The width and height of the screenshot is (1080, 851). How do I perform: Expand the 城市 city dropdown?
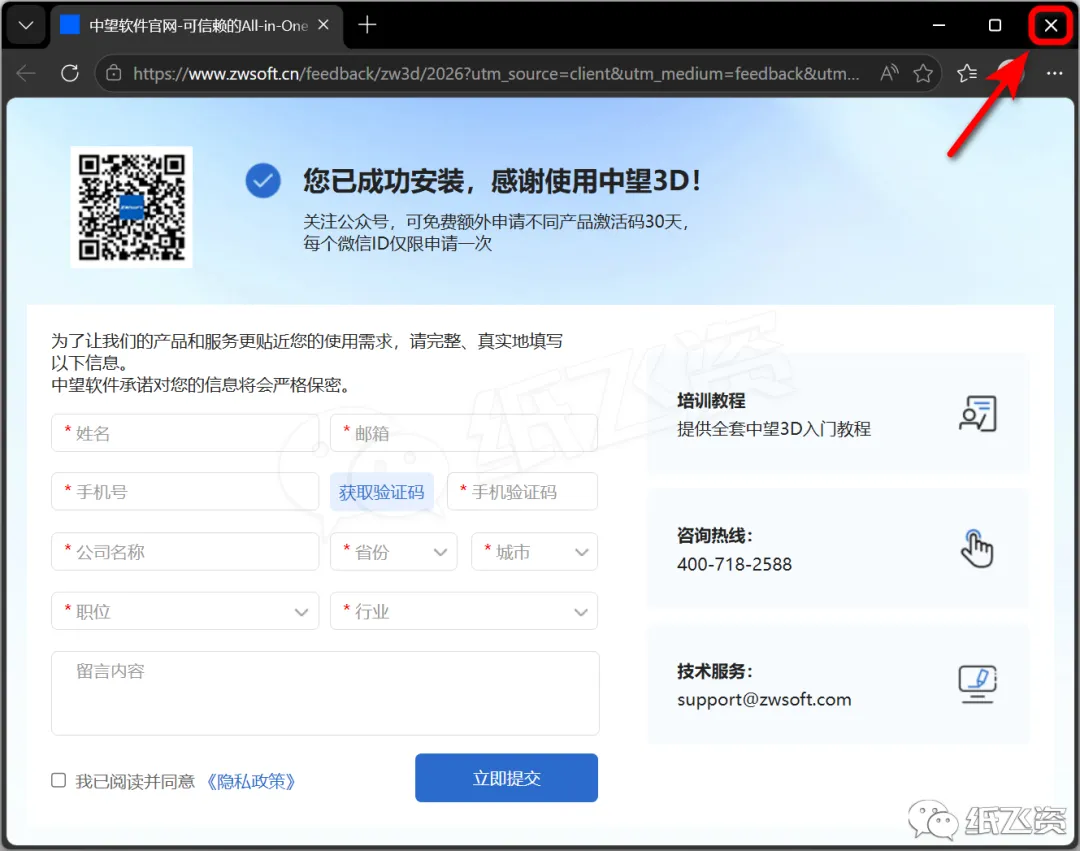(534, 551)
